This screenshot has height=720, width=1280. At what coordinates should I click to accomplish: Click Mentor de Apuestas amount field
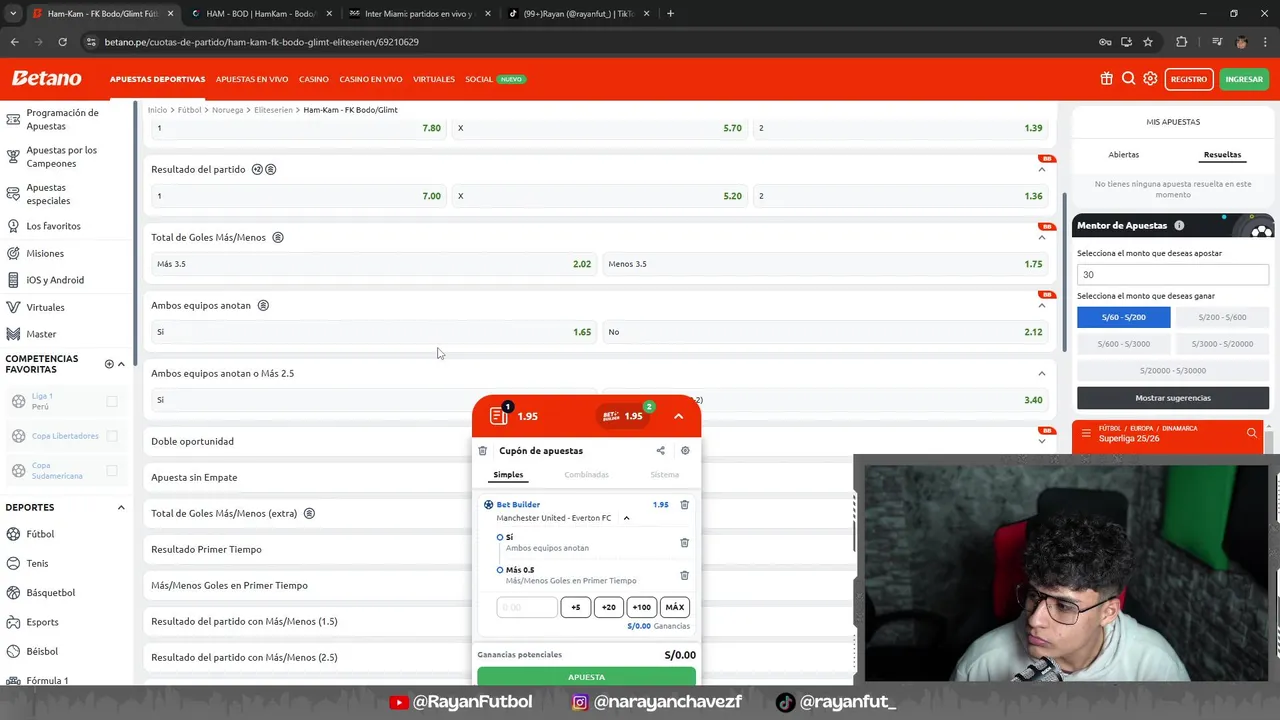pos(1173,274)
